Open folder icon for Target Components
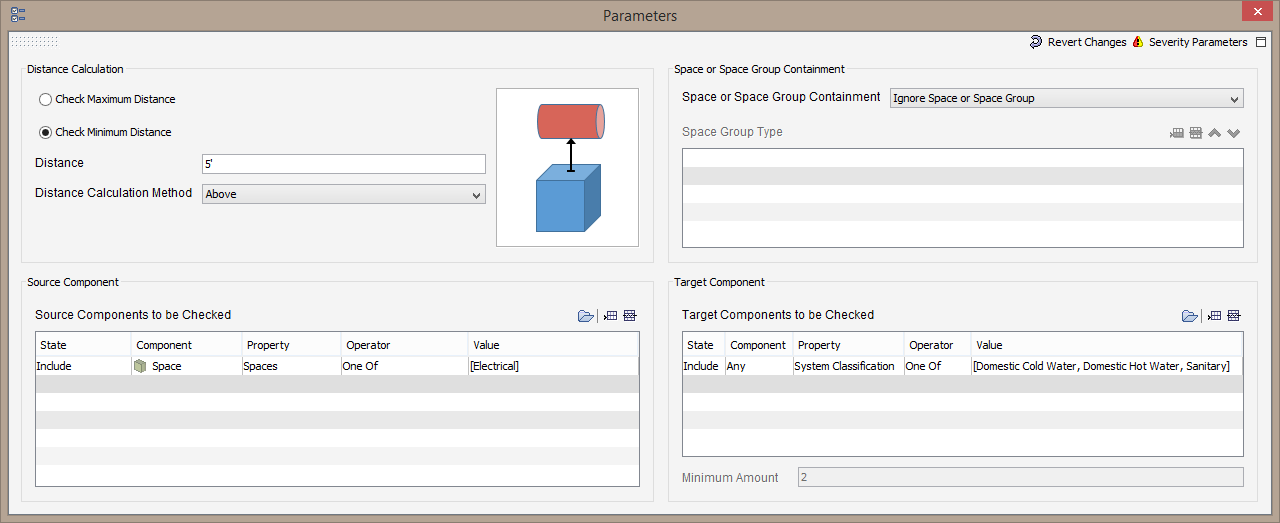The height and width of the screenshot is (523, 1280). (x=1190, y=316)
